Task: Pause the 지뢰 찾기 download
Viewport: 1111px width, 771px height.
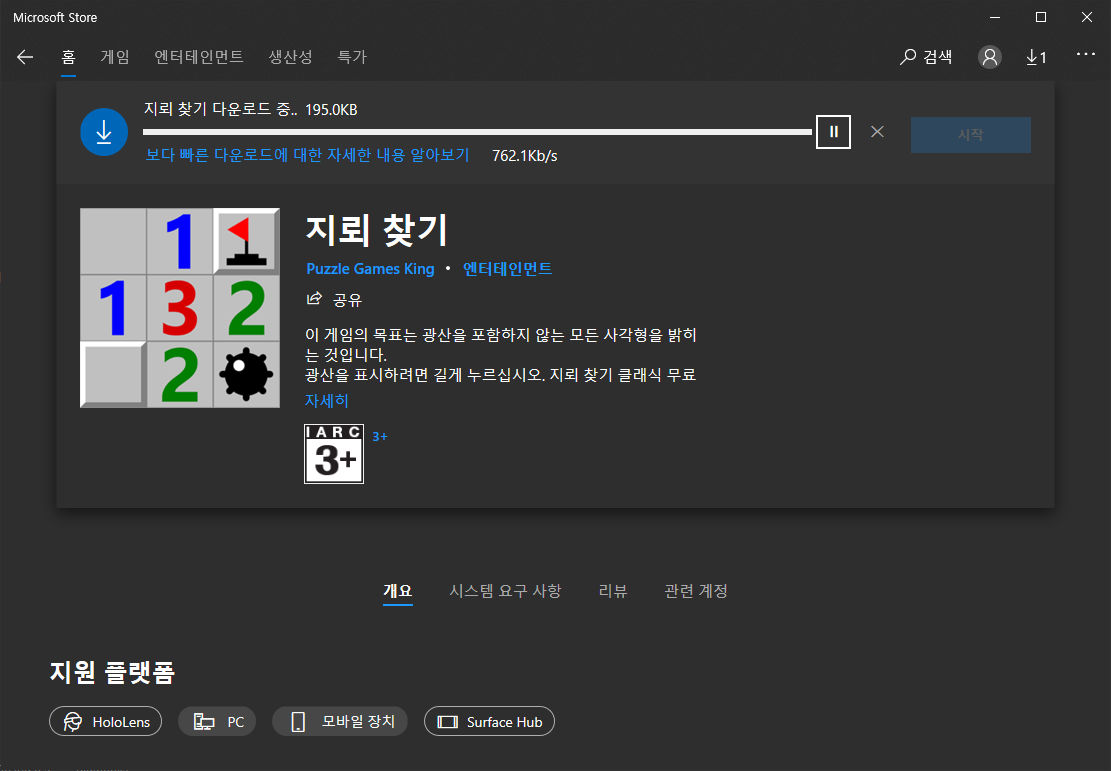Action: coord(833,132)
